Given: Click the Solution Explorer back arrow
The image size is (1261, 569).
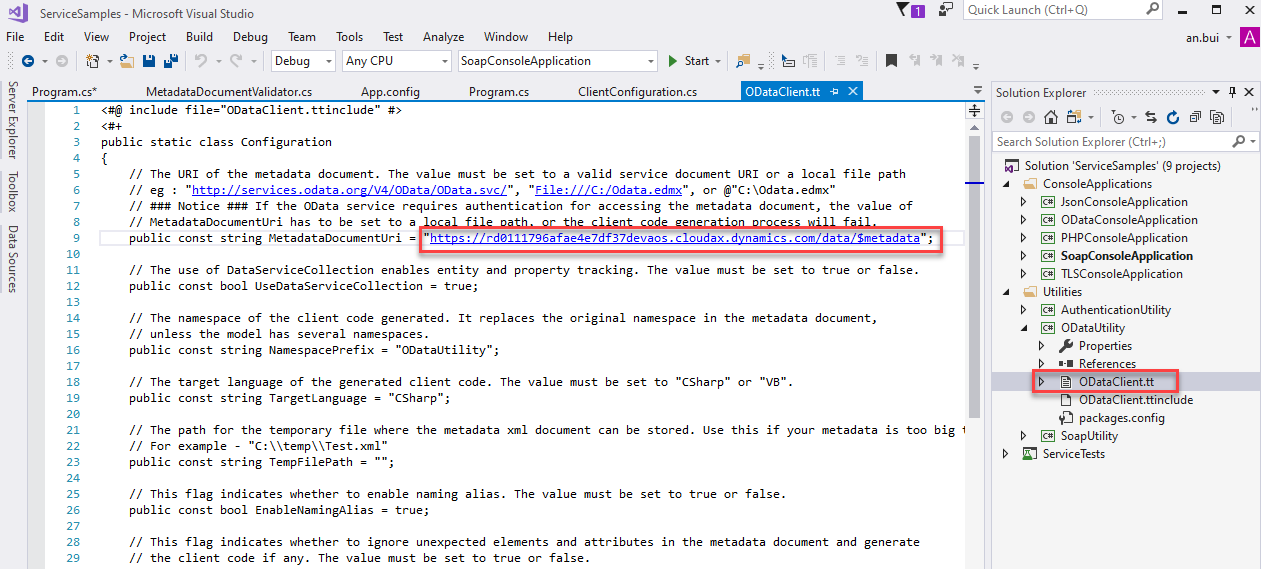Looking at the screenshot, I should click(x=1007, y=117).
